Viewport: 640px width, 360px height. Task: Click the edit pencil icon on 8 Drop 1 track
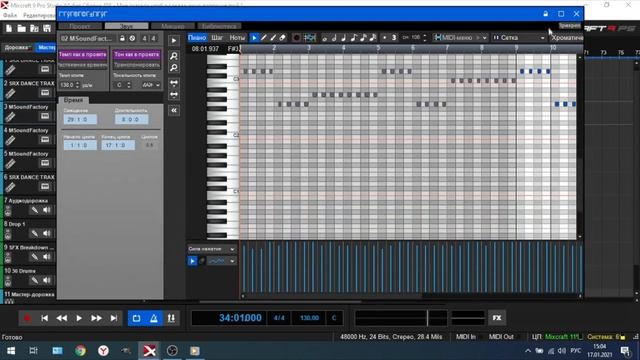(35, 233)
